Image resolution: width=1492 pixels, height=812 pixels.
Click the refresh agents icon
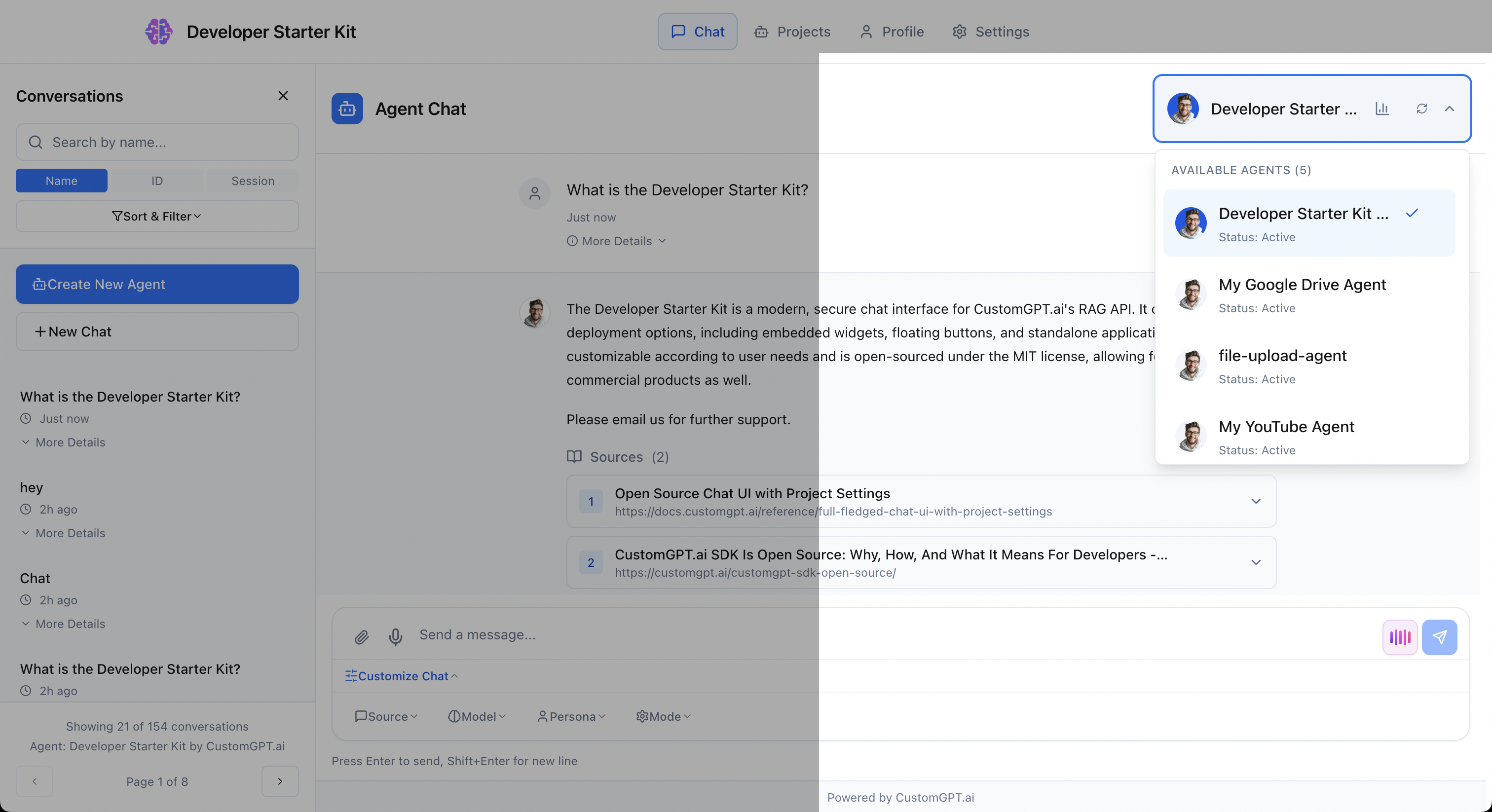coord(1421,109)
